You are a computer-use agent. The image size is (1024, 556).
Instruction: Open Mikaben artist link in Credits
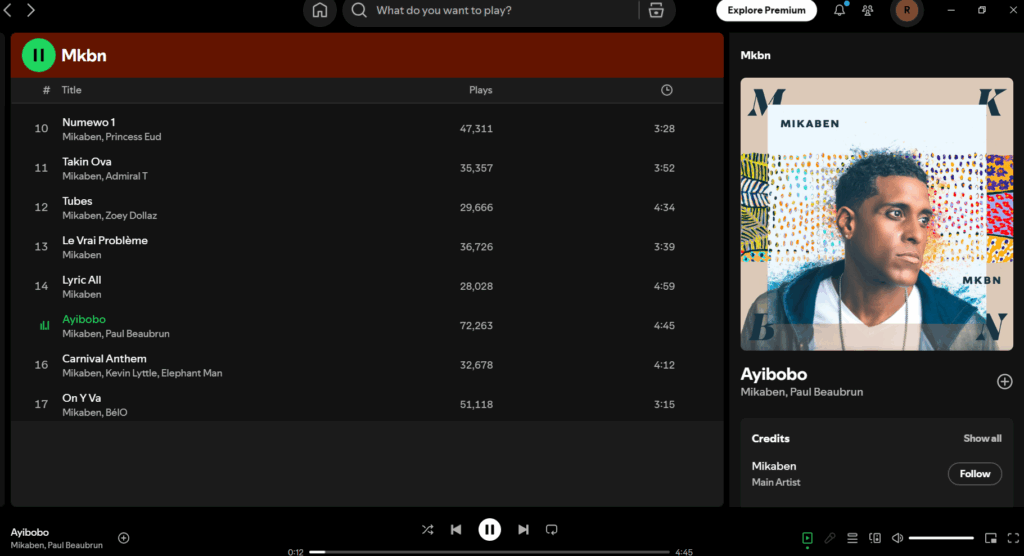[x=773, y=466]
